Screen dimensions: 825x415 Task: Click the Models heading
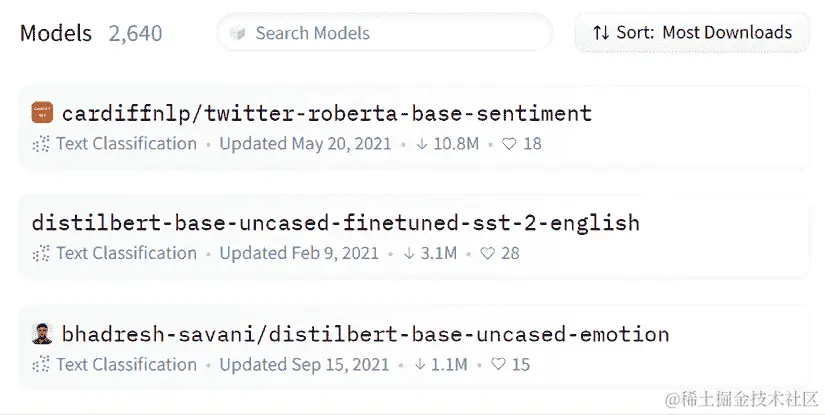click(57, 33)
